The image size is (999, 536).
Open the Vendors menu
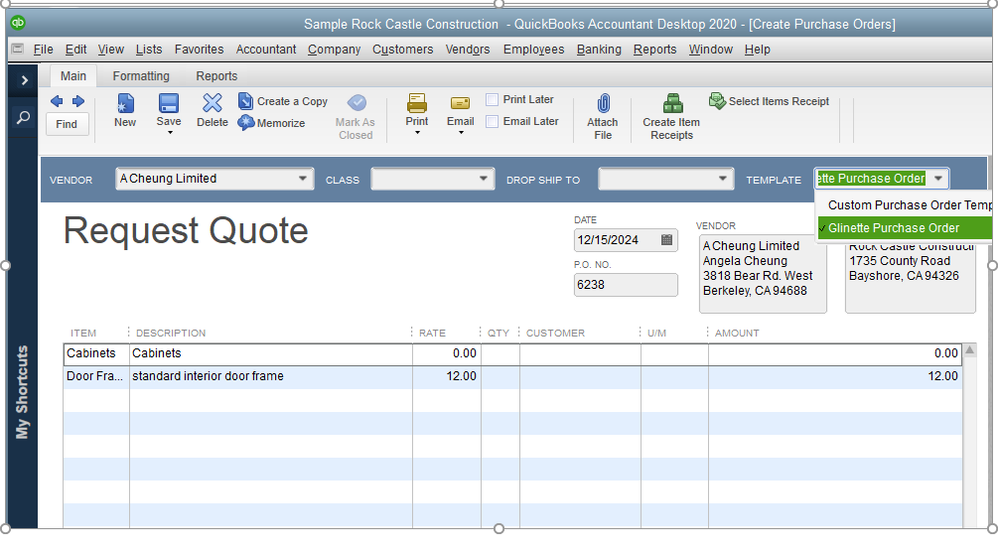[x=468, y=49]
